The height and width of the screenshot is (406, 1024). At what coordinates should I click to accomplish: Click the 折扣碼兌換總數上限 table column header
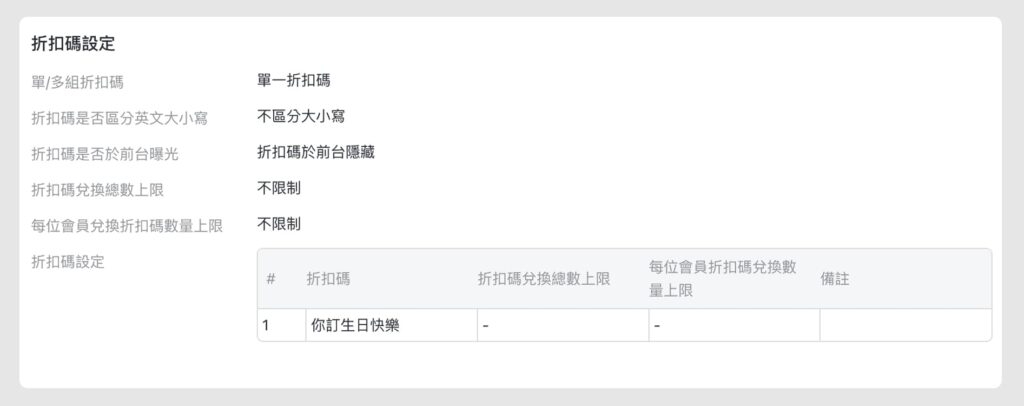[x=544, y=279]
